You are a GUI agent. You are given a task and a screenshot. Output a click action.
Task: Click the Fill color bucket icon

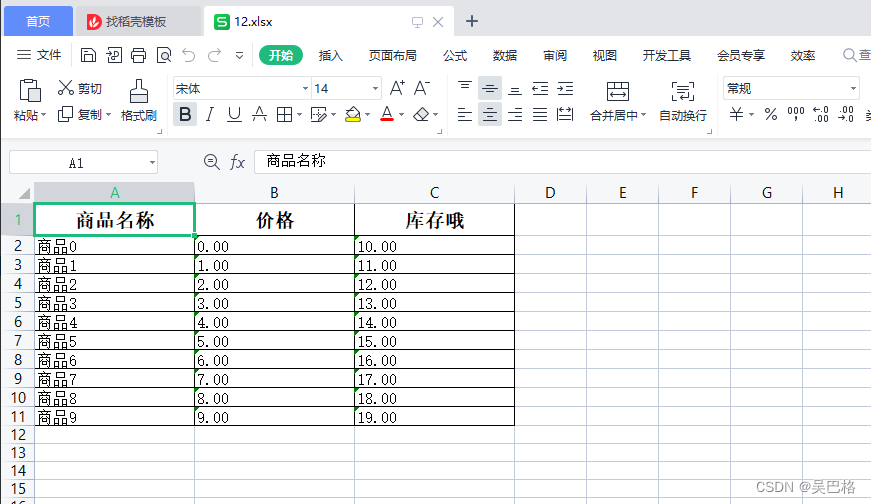coord(353,114)
